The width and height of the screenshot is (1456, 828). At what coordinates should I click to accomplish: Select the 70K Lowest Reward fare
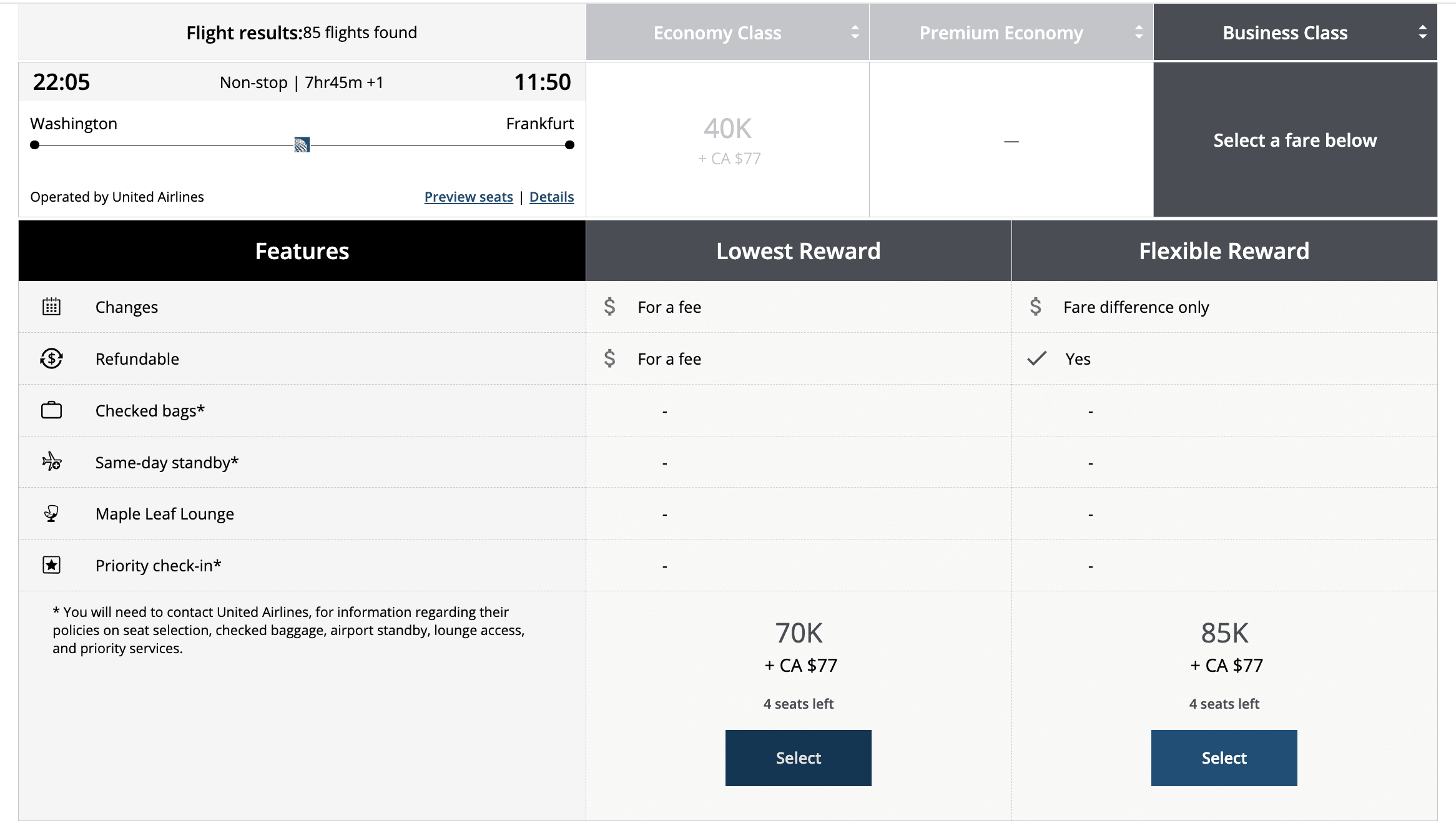point(798,758)
